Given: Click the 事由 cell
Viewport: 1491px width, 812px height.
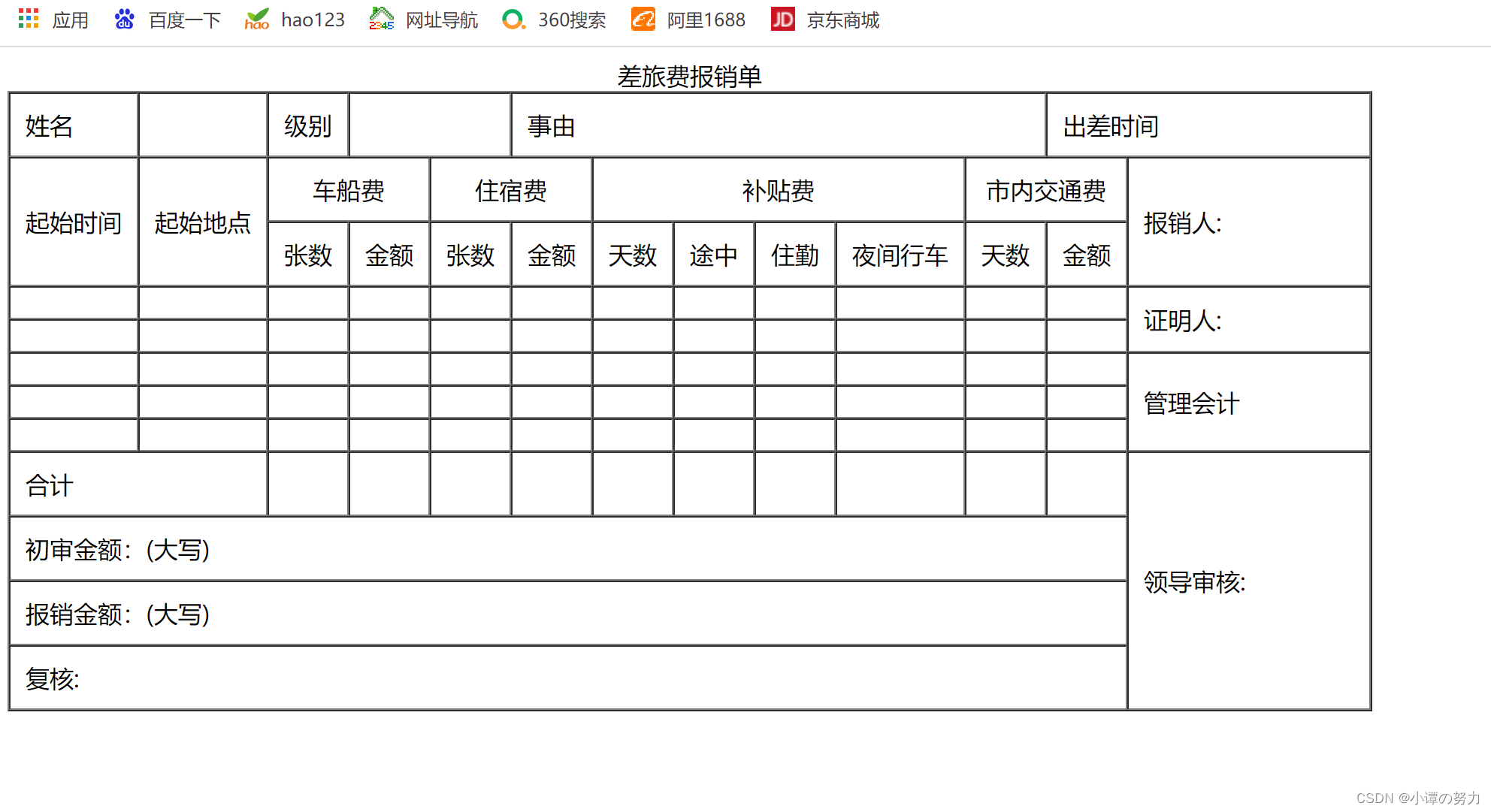Looking at the screenshot, I should pos(779,125).
